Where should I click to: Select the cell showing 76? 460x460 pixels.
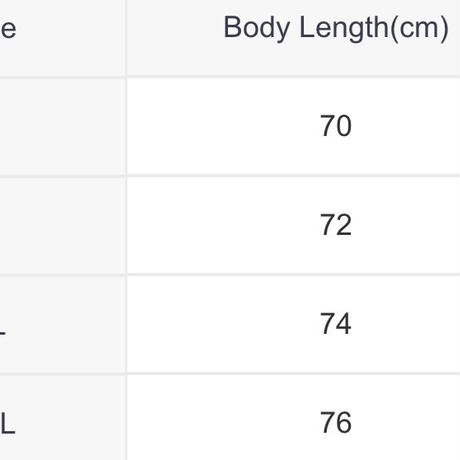point(293,417)
